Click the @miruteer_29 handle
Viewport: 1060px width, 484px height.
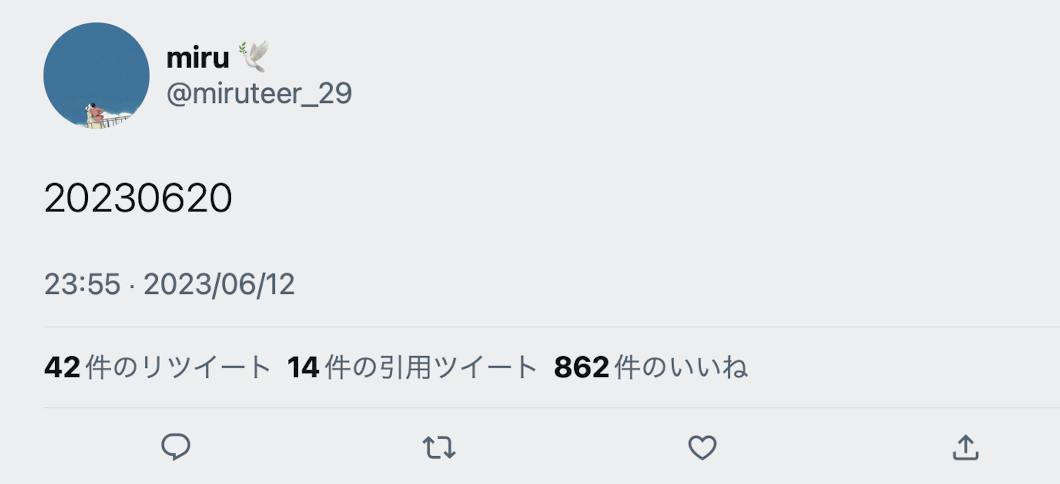259,94
